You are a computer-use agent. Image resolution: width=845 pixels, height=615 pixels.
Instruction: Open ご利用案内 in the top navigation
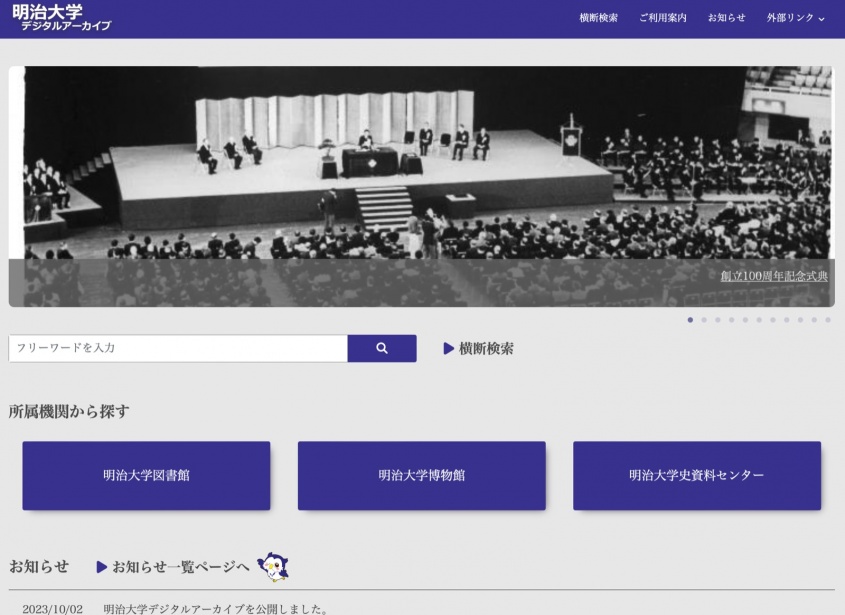coord(663,18)
